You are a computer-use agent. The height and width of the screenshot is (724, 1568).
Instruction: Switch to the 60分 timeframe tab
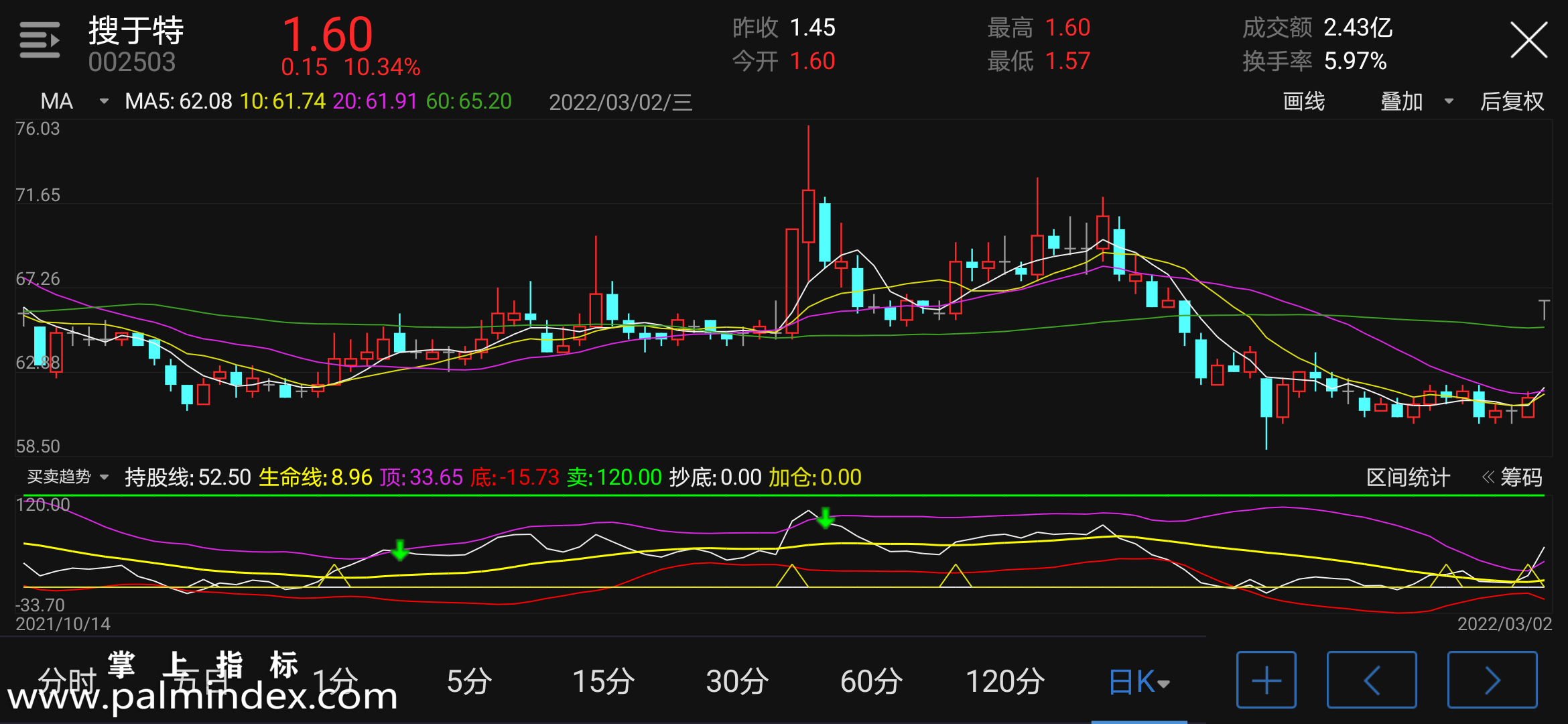coord(871,682)
